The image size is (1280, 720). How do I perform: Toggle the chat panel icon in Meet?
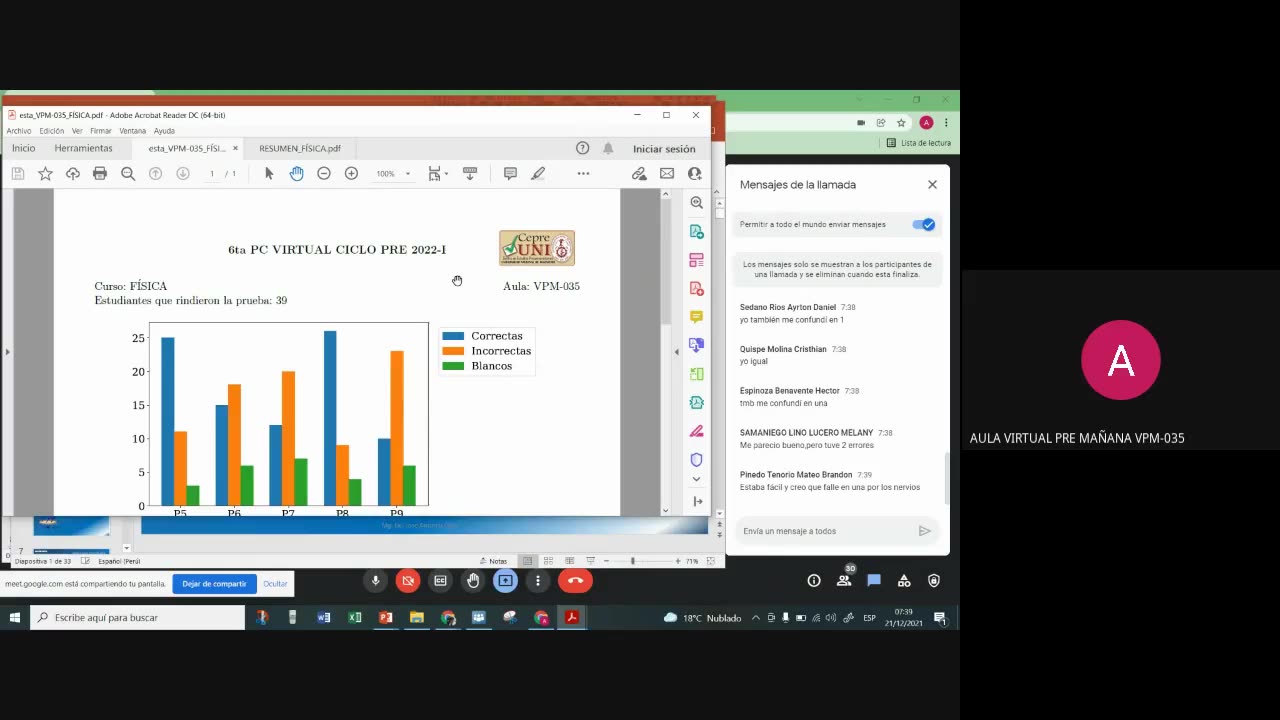coord(874,580)
